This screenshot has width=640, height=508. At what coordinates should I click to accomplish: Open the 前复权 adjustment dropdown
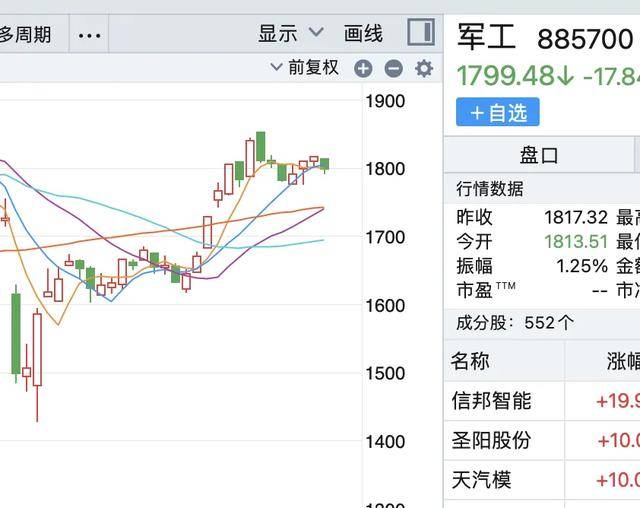[x=305, y=68]
